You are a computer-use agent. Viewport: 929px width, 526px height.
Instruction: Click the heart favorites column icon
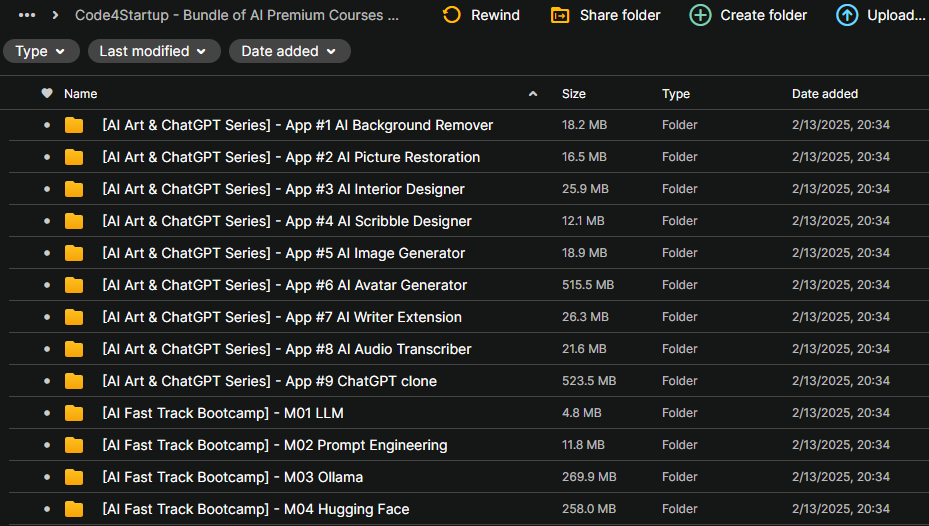[47, 93]
